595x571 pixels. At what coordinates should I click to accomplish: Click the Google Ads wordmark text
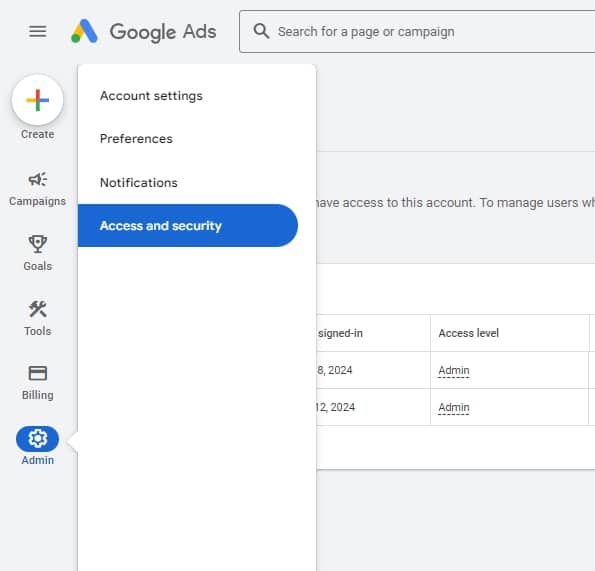click(x=163, y=32)
